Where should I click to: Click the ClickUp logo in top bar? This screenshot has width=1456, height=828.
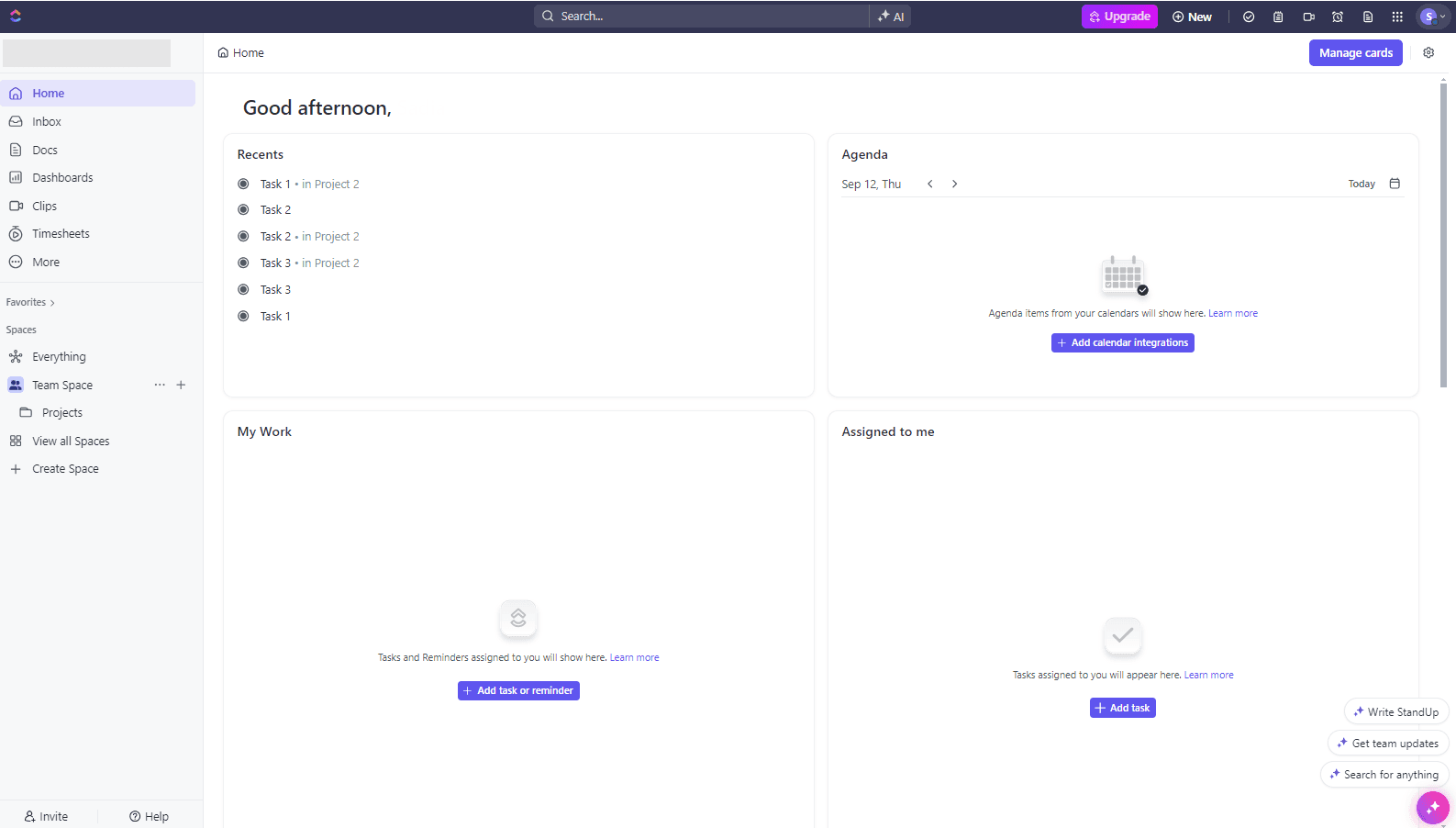pyautogui.click(x=16, y=16)
